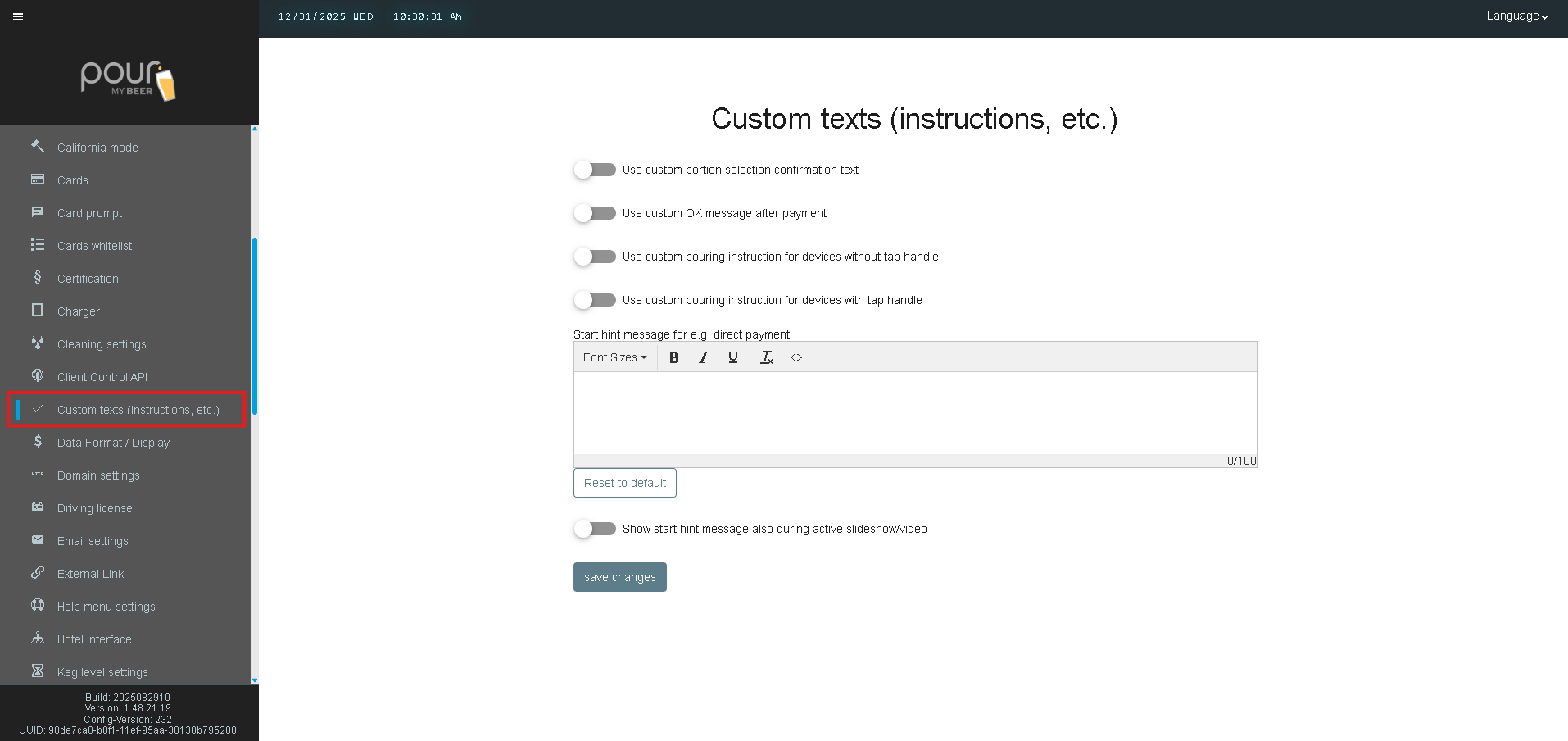The width and height of the screenshot is (1568, 741).
Task: Click into the start hint message text area
Action: coord(914,412)
